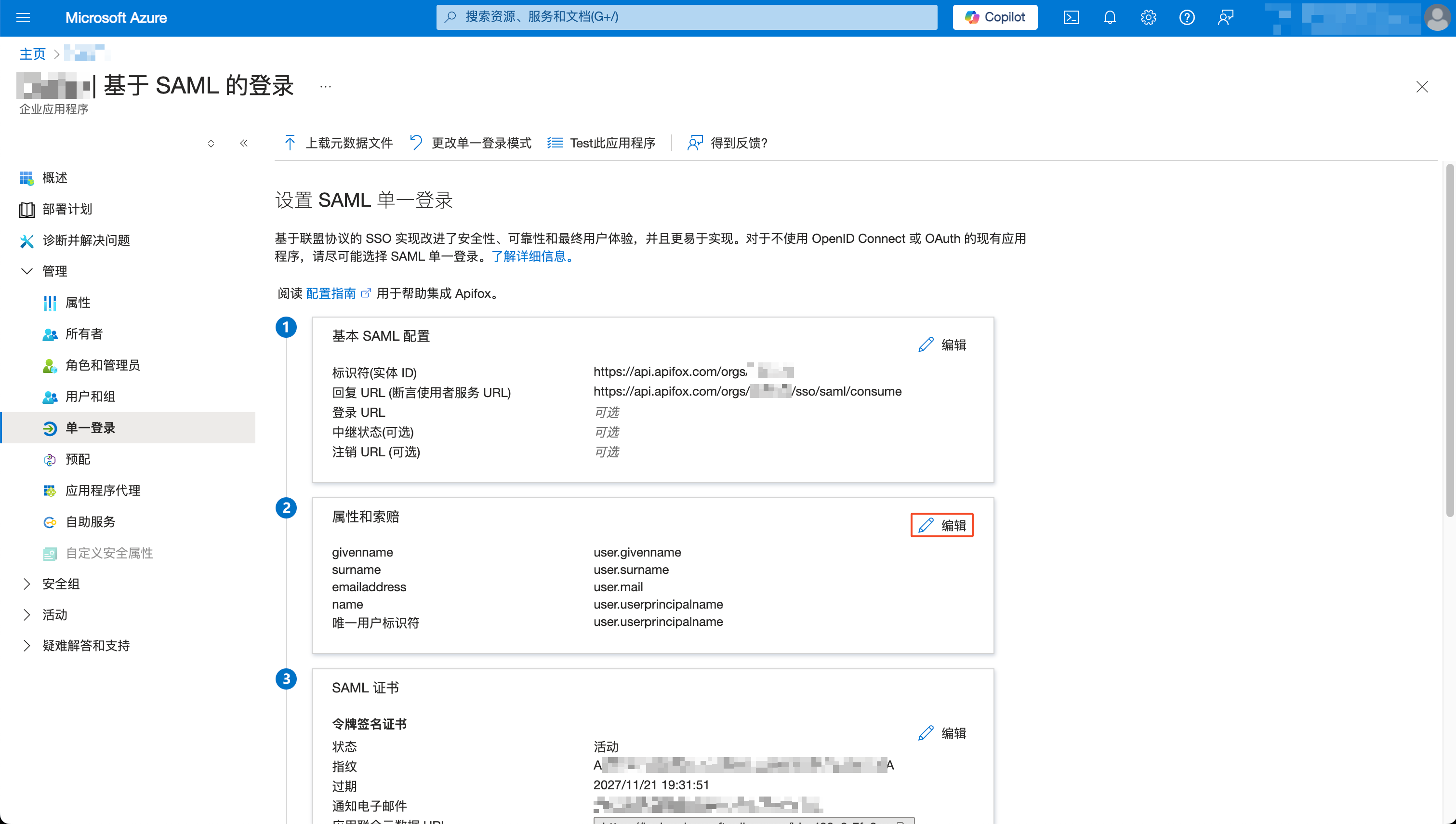Screen dimensions: 1456x824
Task: Expand the 活动 section
Action: [x=54, y=614]
